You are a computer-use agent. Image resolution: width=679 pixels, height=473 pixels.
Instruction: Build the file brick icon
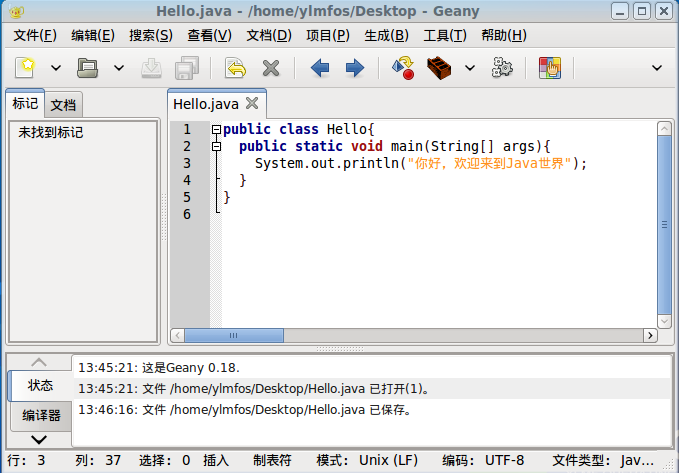point(439,68)
